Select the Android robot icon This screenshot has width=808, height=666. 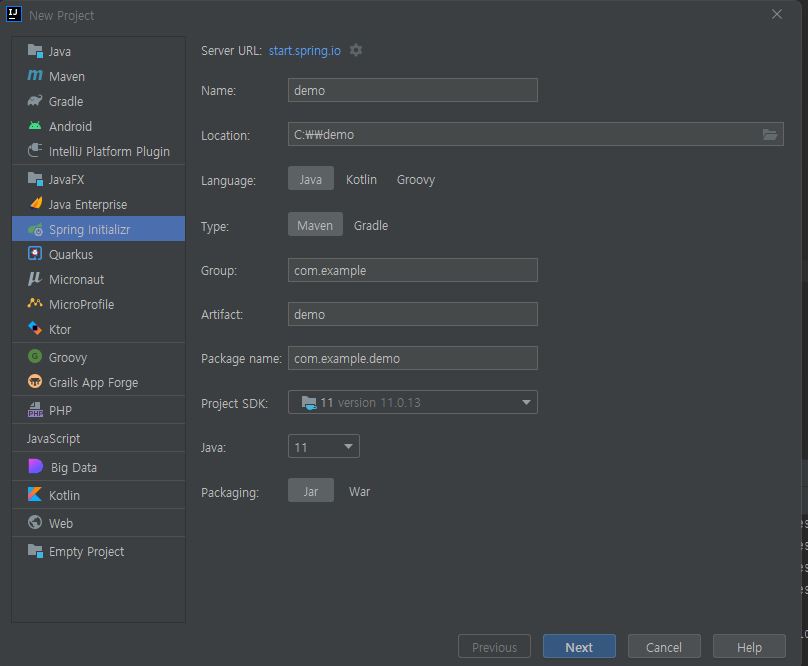(x=35, y=126)
